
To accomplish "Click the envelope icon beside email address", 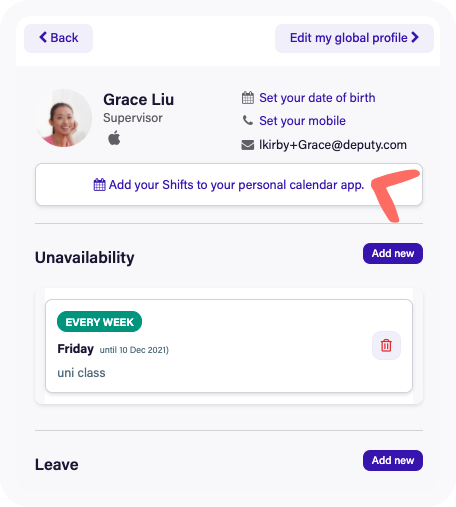I will pyautogui.click(x=248, y=145).
